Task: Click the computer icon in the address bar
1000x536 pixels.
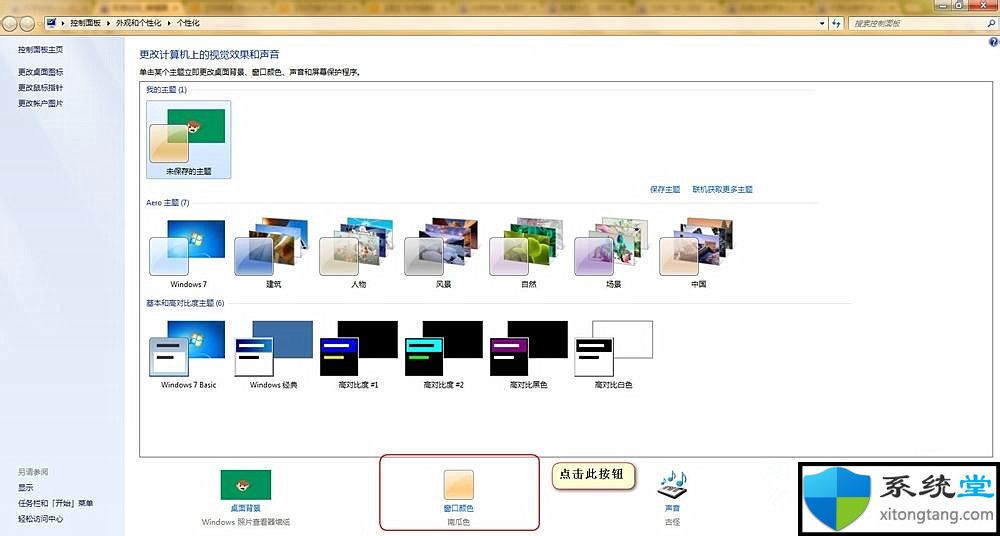Action: tap(52, 23)
